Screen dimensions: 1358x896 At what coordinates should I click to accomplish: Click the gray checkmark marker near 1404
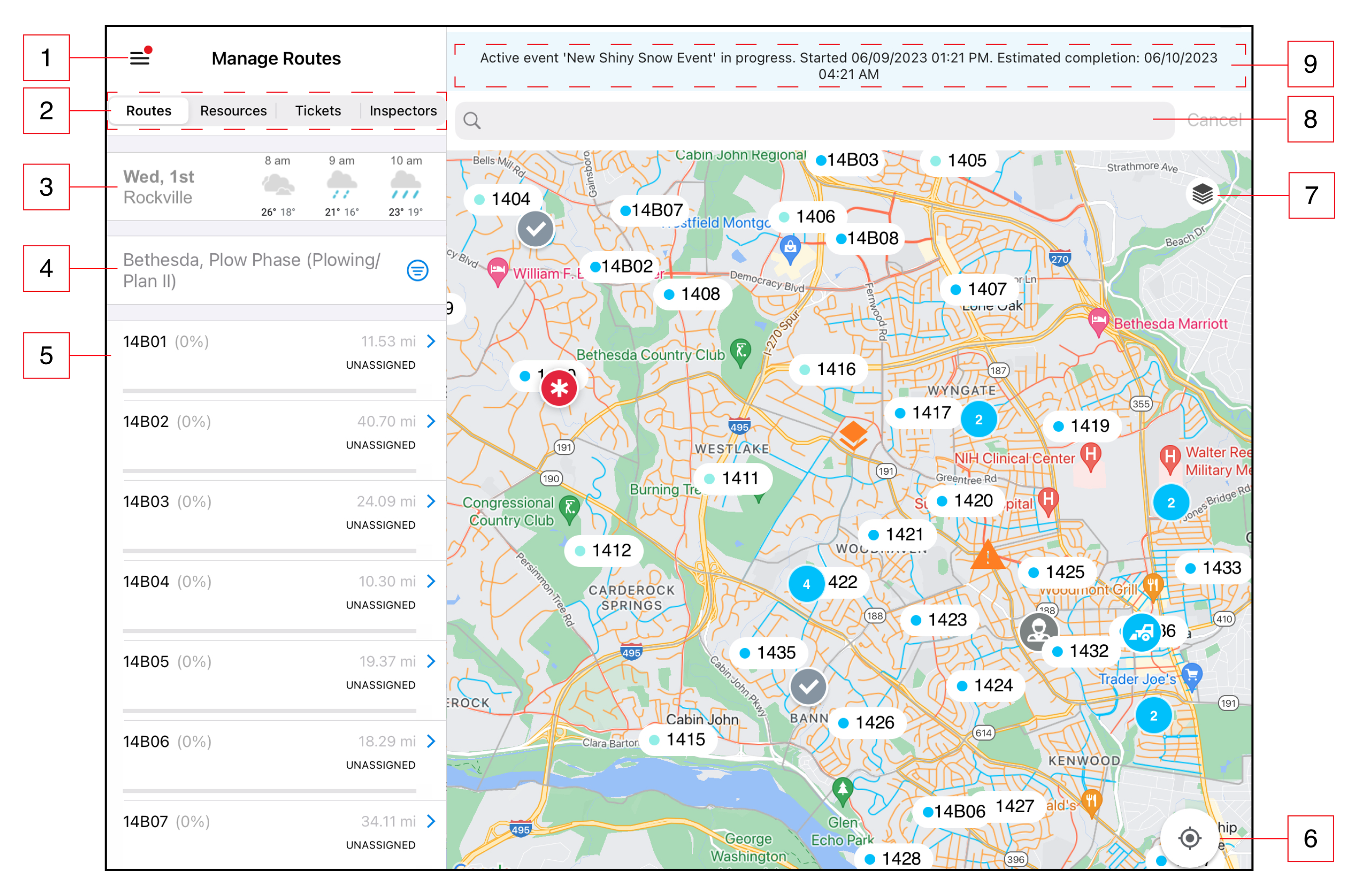535,229
